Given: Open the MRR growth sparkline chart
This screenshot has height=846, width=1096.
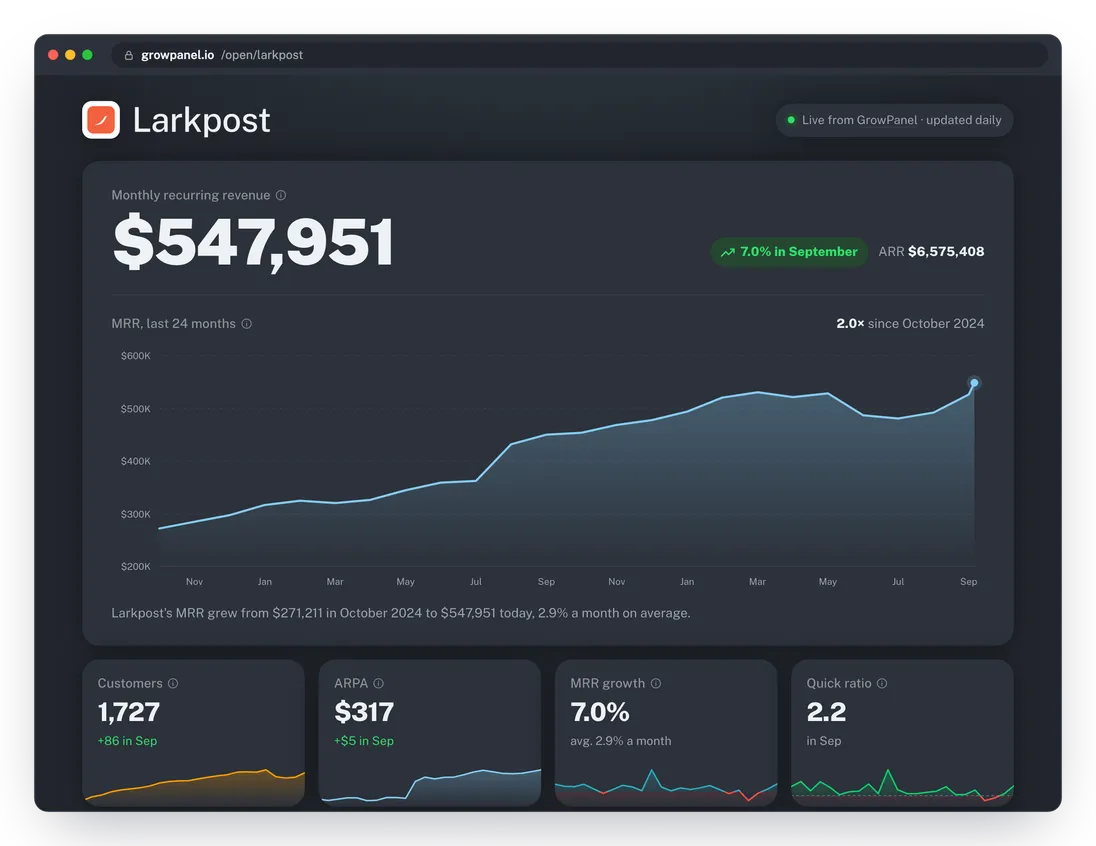Looking at the screenshot, I should tap(666, 786).
